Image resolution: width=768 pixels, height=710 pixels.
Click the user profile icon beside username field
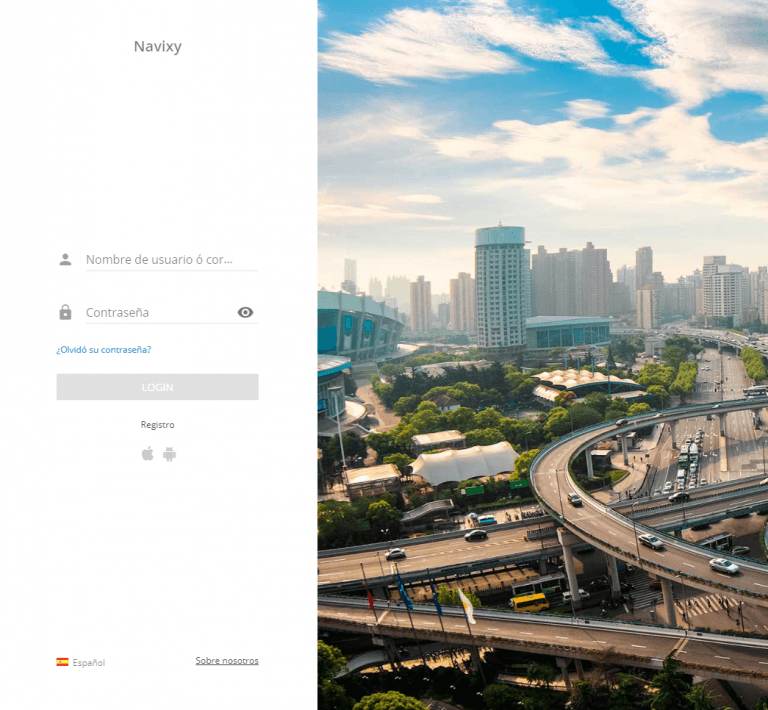pyautogui.click(x=65, y=260)
